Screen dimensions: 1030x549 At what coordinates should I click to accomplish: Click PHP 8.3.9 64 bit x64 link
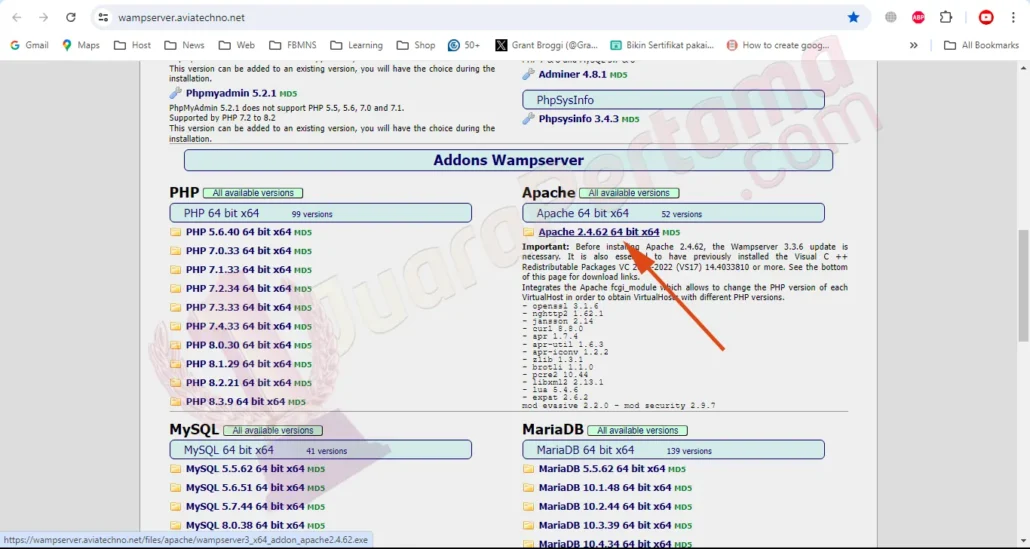click(235, 401)
